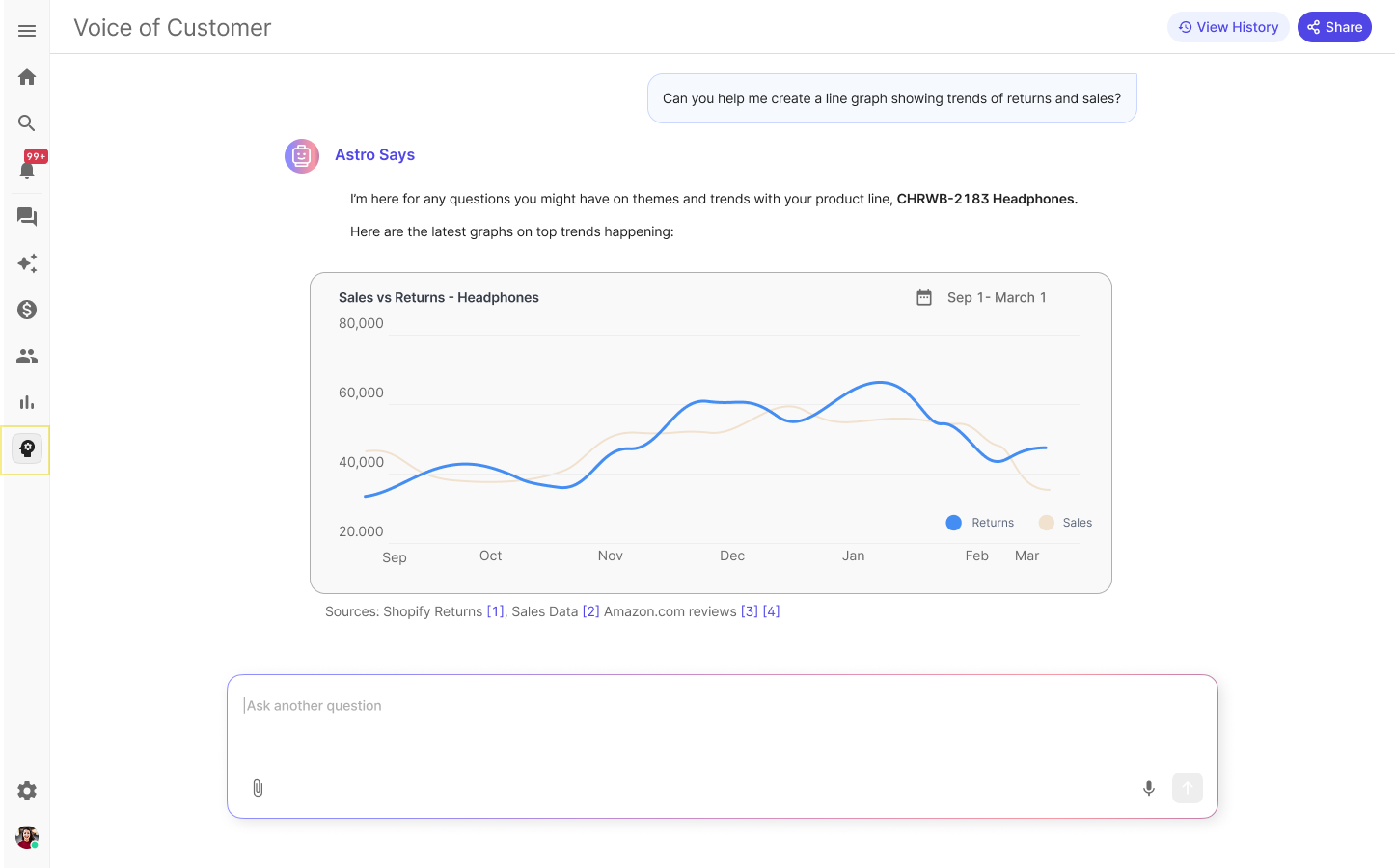Click the attach file paperclip icon
Image resolution: width=1395 pixels, height=868 pixels.
coord(258,788)
